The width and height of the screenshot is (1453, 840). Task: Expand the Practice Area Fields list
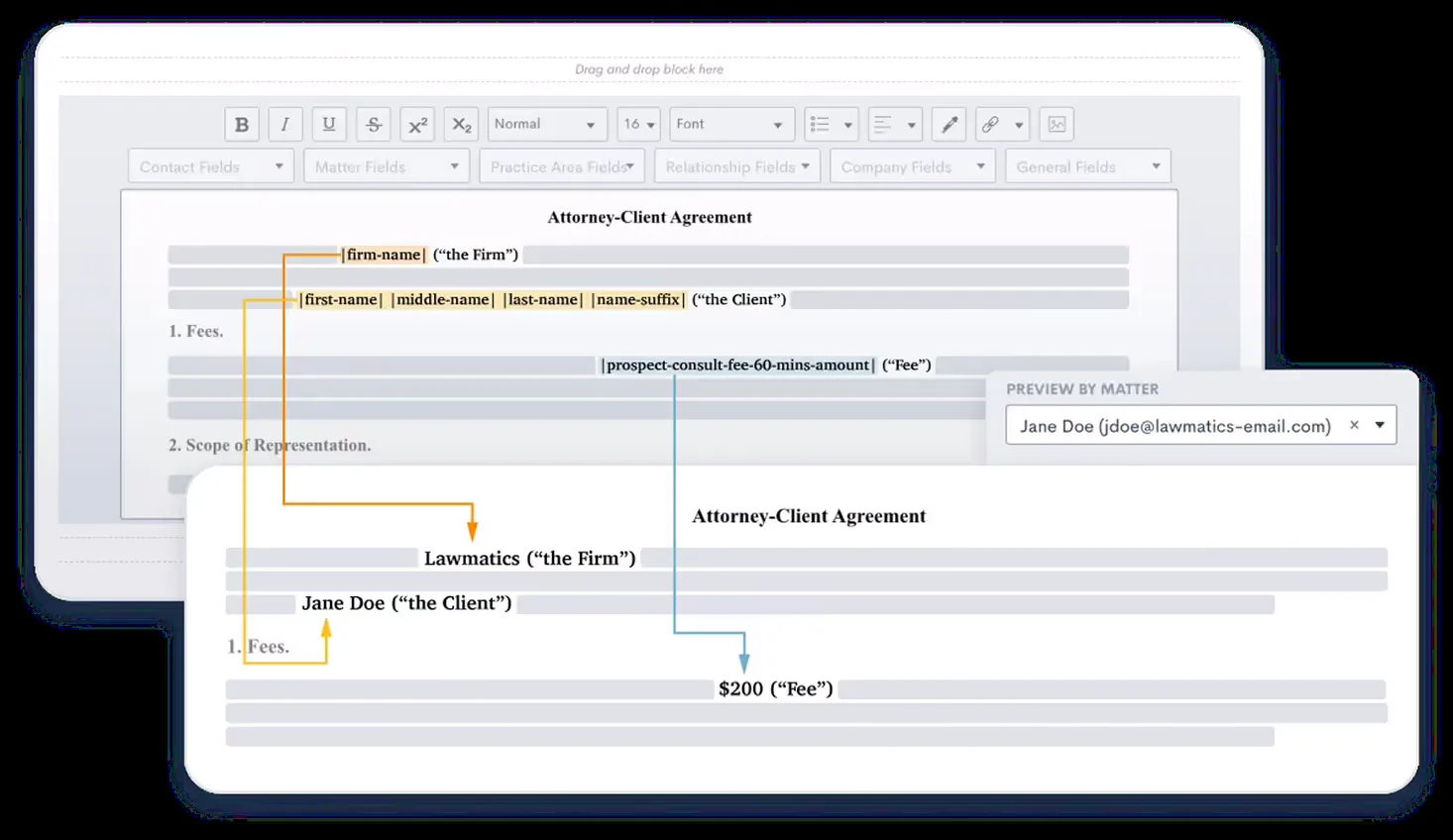coord(560,165)
